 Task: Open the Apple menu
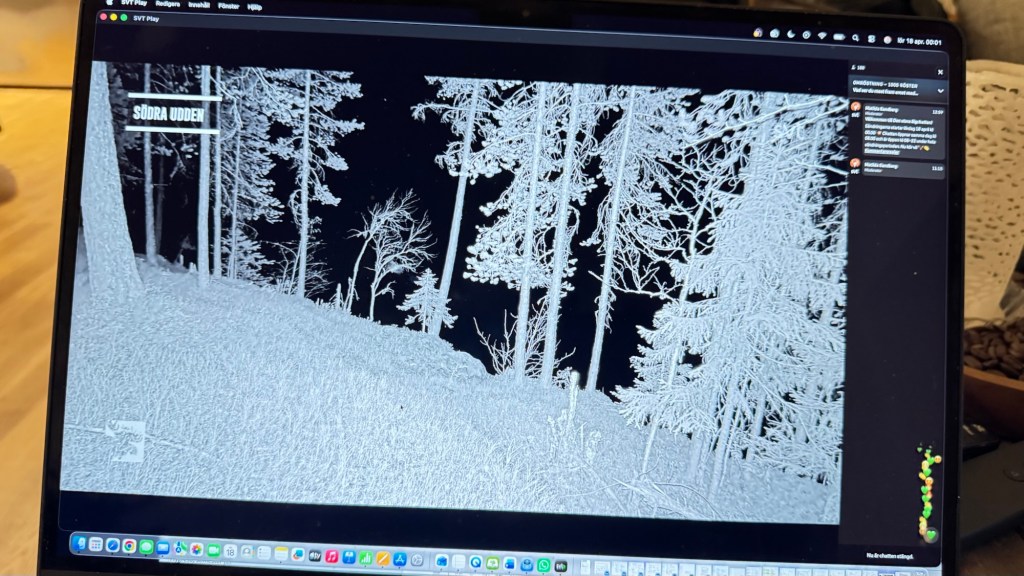[111, 2]
